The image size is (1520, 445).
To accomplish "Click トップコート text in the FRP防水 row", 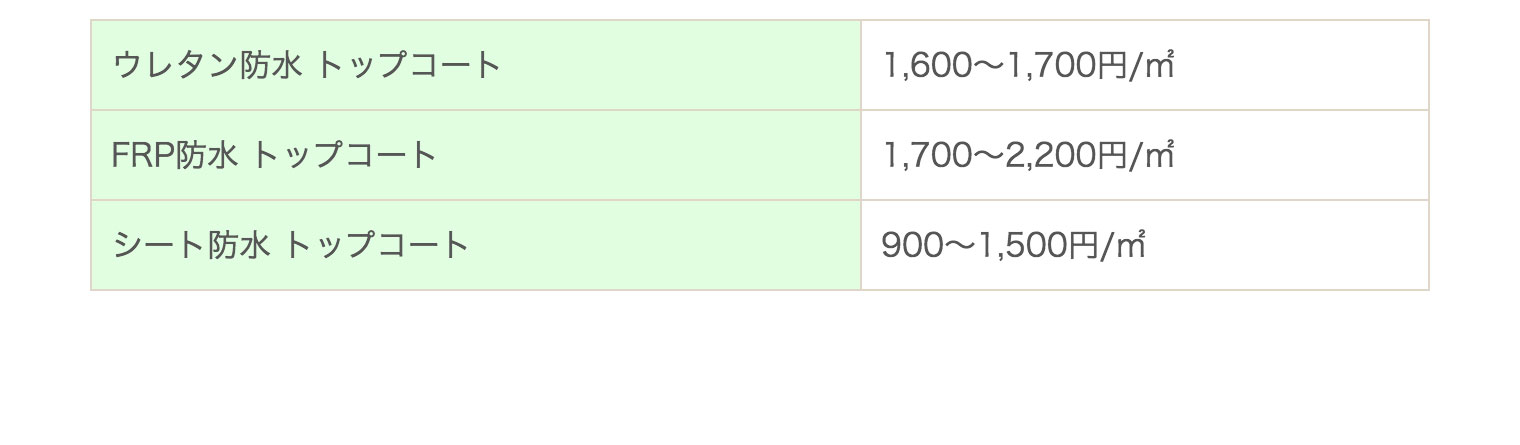I will (x=345, y=155).
